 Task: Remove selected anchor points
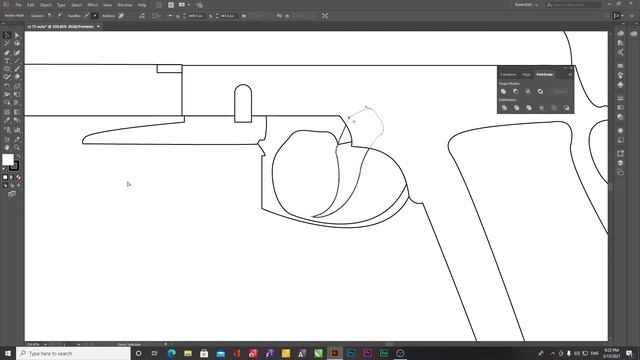tap(121, 16)
